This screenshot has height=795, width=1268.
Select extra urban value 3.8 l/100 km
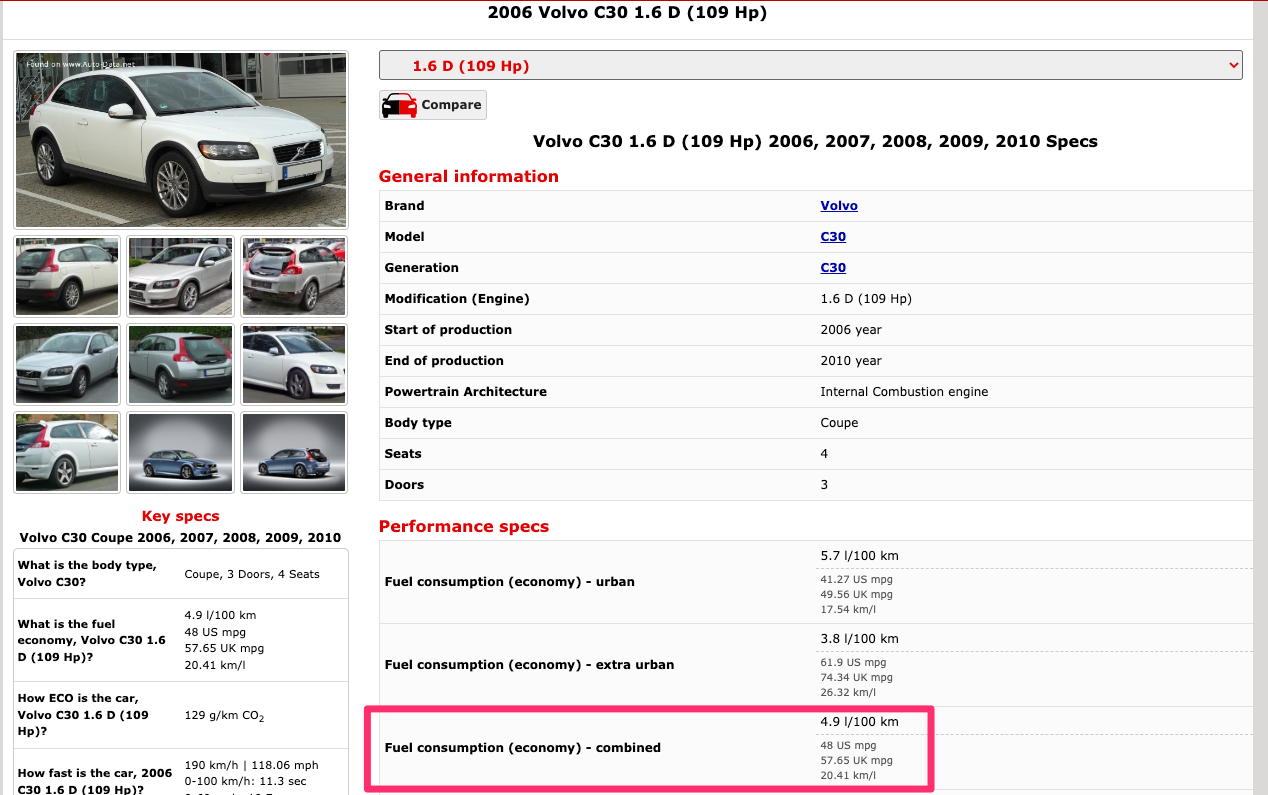click(859, 639)
